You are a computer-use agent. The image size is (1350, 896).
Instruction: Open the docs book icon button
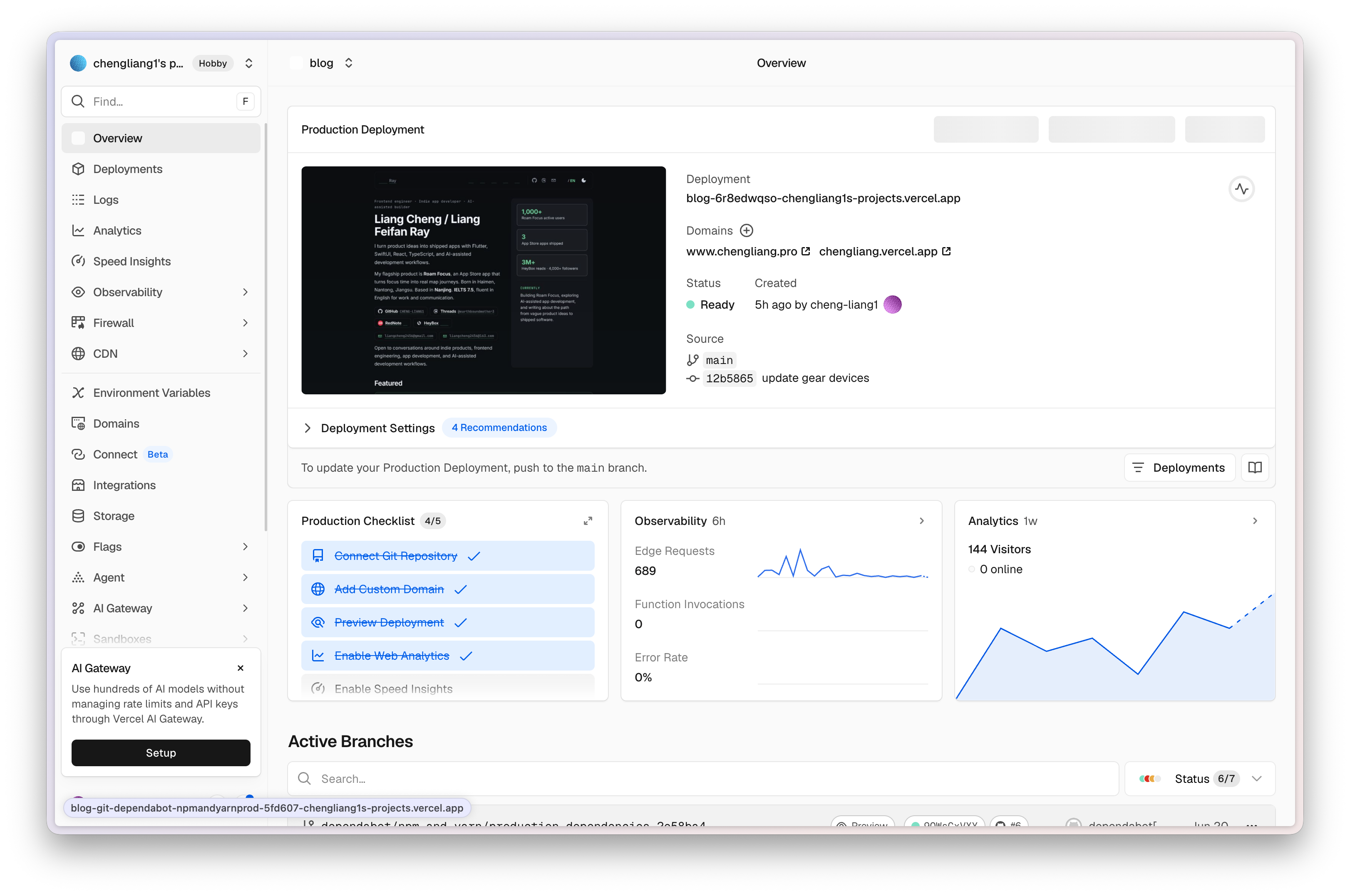coord(1255,468)
